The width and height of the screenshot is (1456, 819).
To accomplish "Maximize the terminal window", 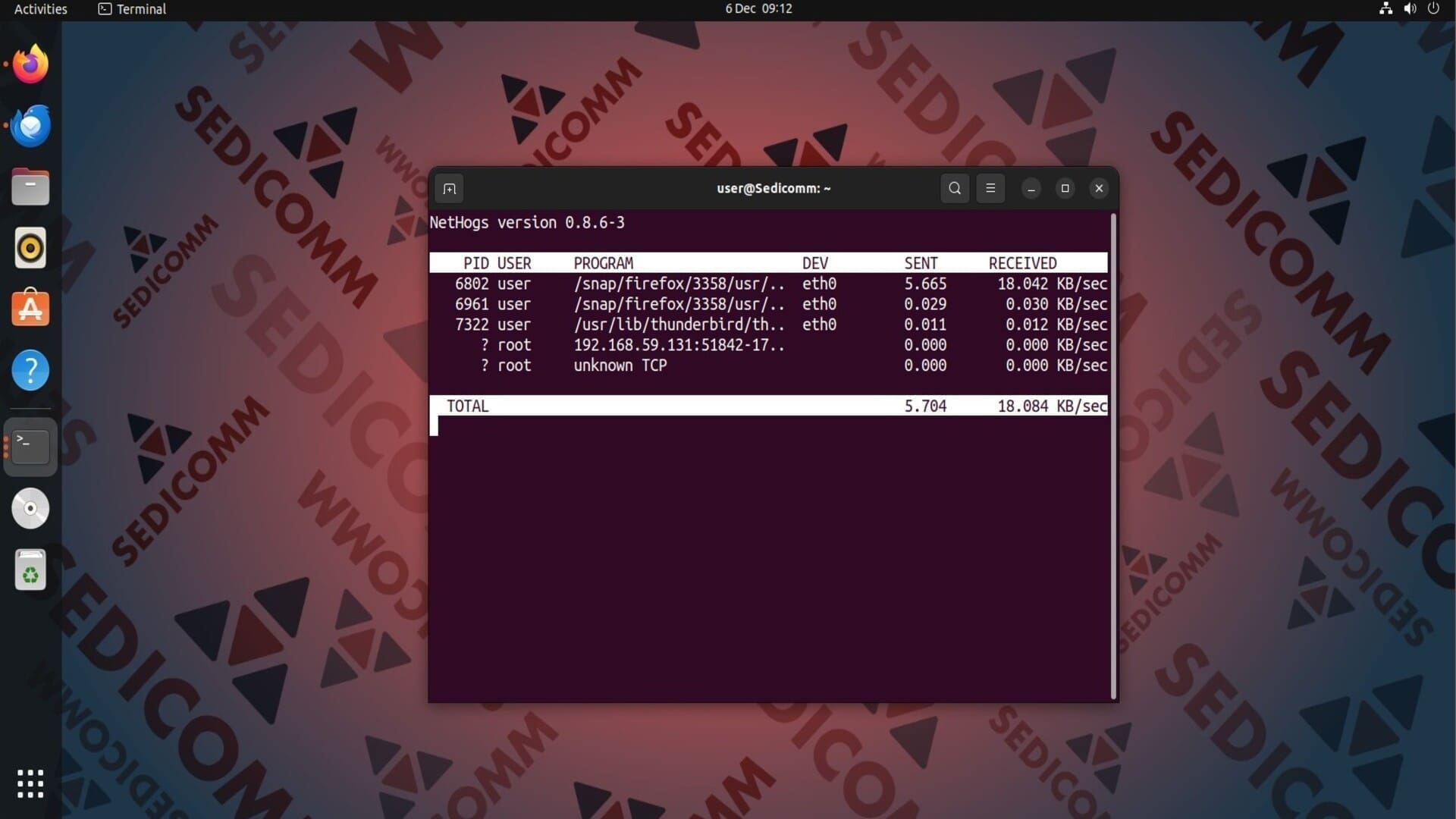I will (x=1065, y=189).
